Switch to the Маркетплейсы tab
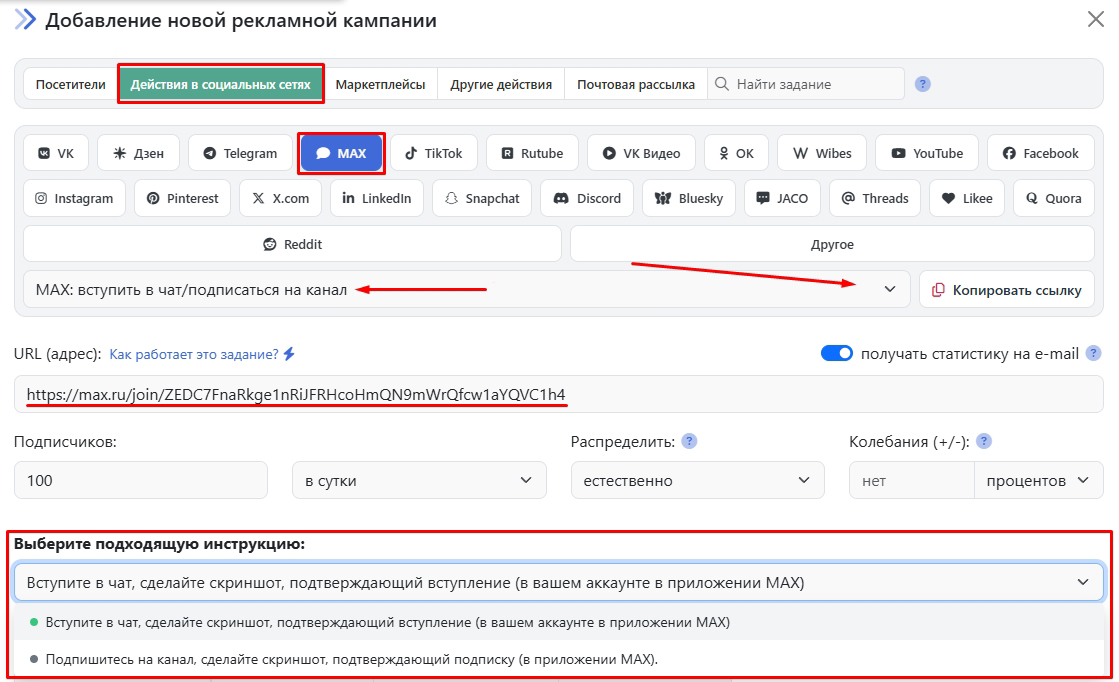The height and width of the screenshot is (682, 1119). point(380,84)
